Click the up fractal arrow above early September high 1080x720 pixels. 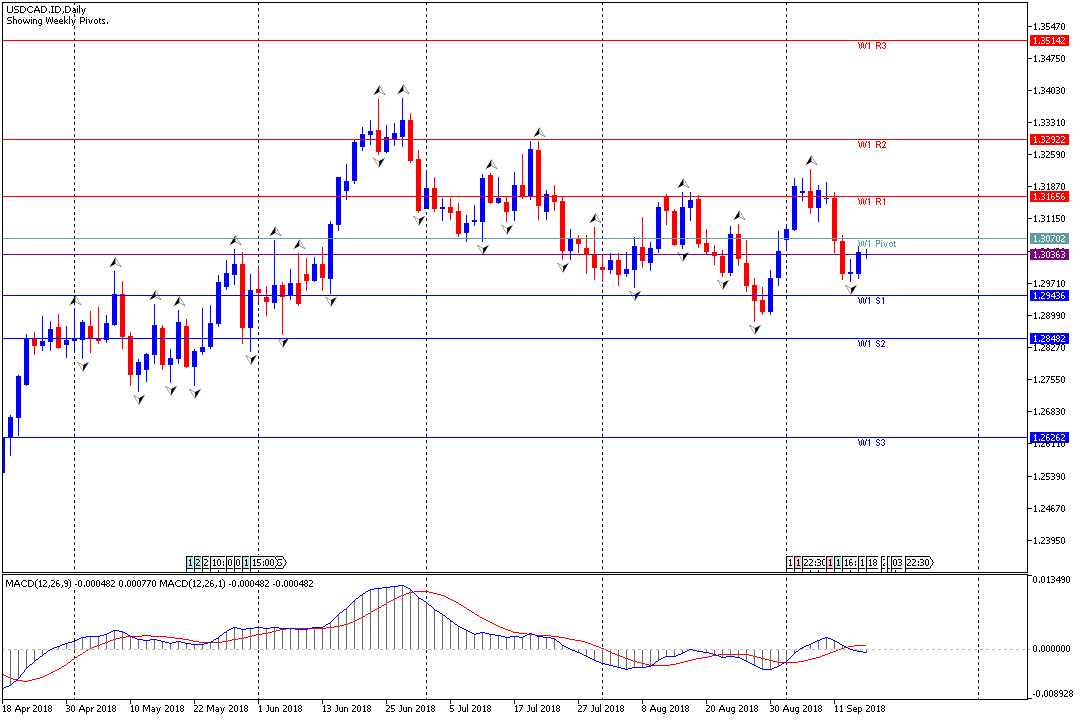point(811,160)
